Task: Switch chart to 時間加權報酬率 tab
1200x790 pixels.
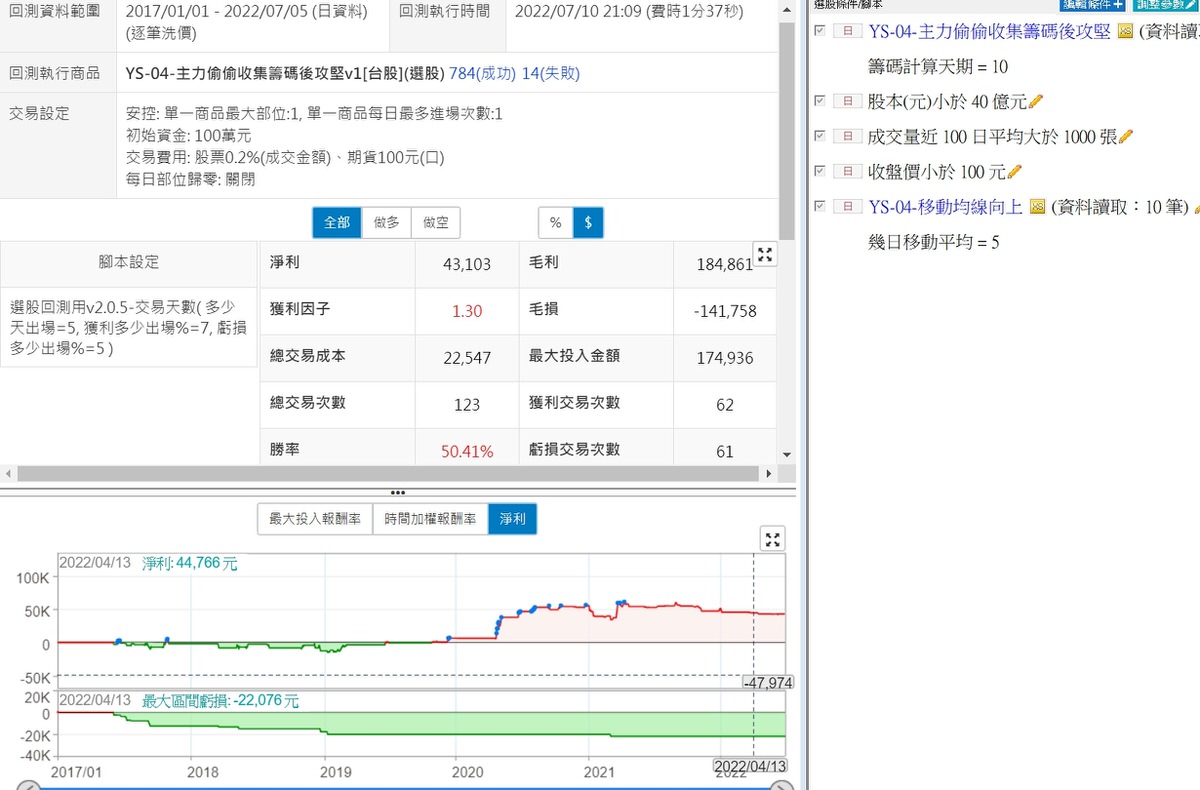Action: coord(430,519)
